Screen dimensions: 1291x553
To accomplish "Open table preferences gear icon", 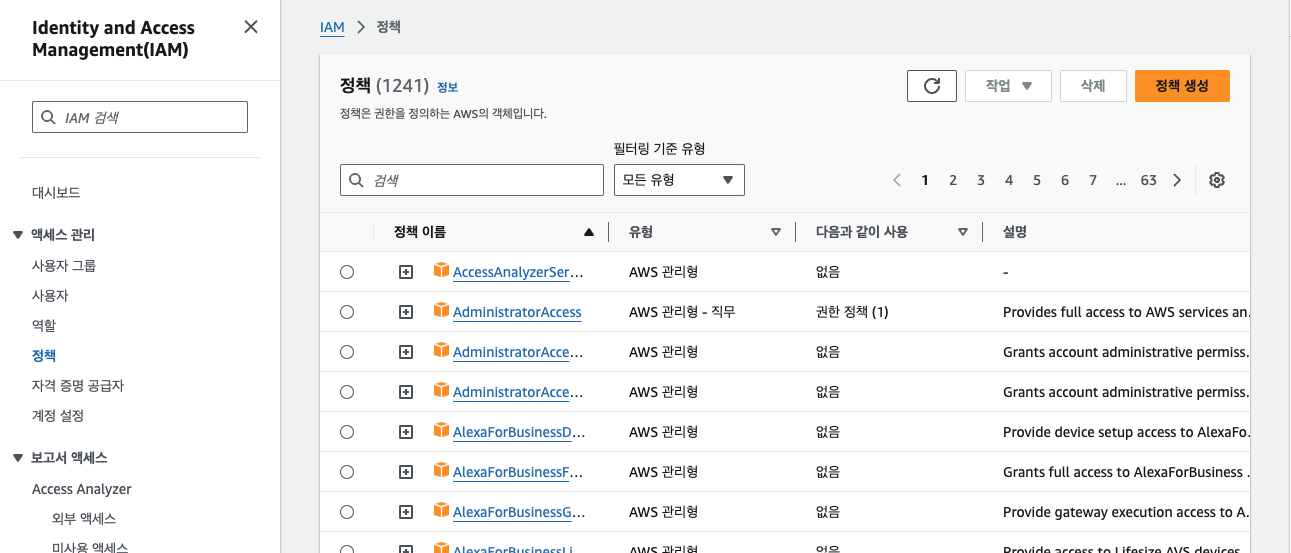I will click(x=1217, y=180).
